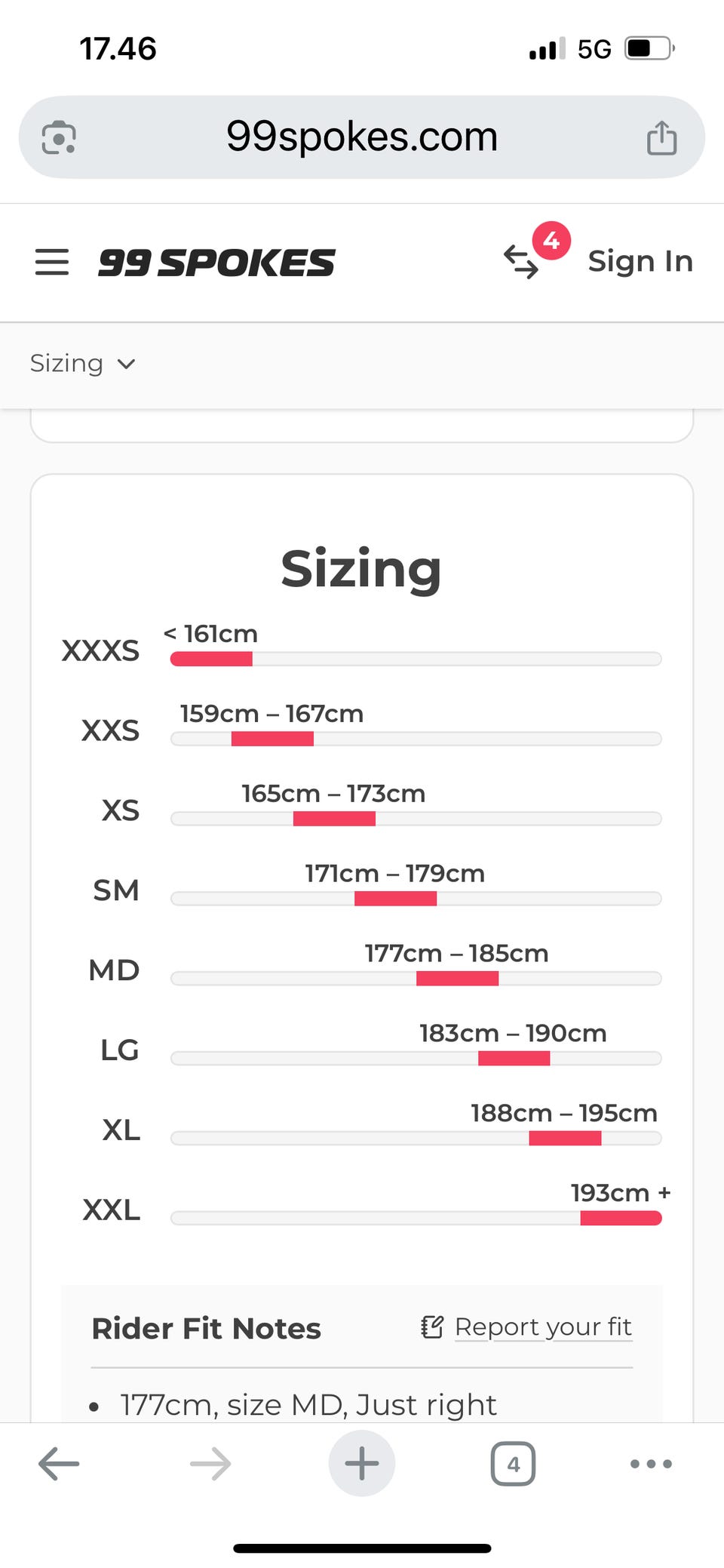Tap the chevron next to Sizing
The height and width of the screenshot is (1568, 724).
(127, 364)
